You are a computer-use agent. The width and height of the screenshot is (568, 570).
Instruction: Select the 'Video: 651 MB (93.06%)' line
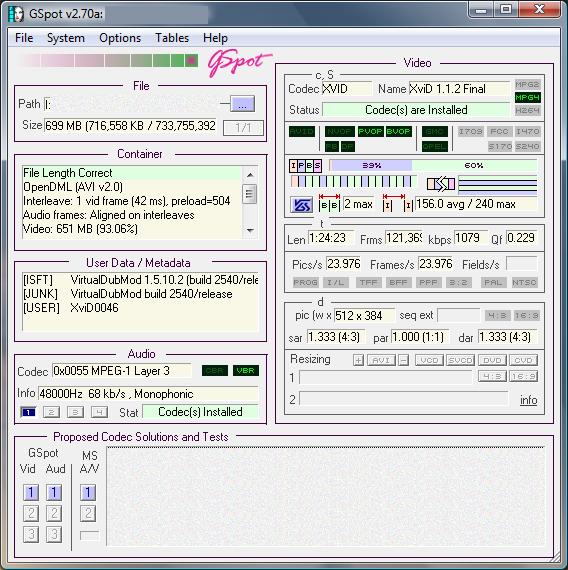(132, 229)
